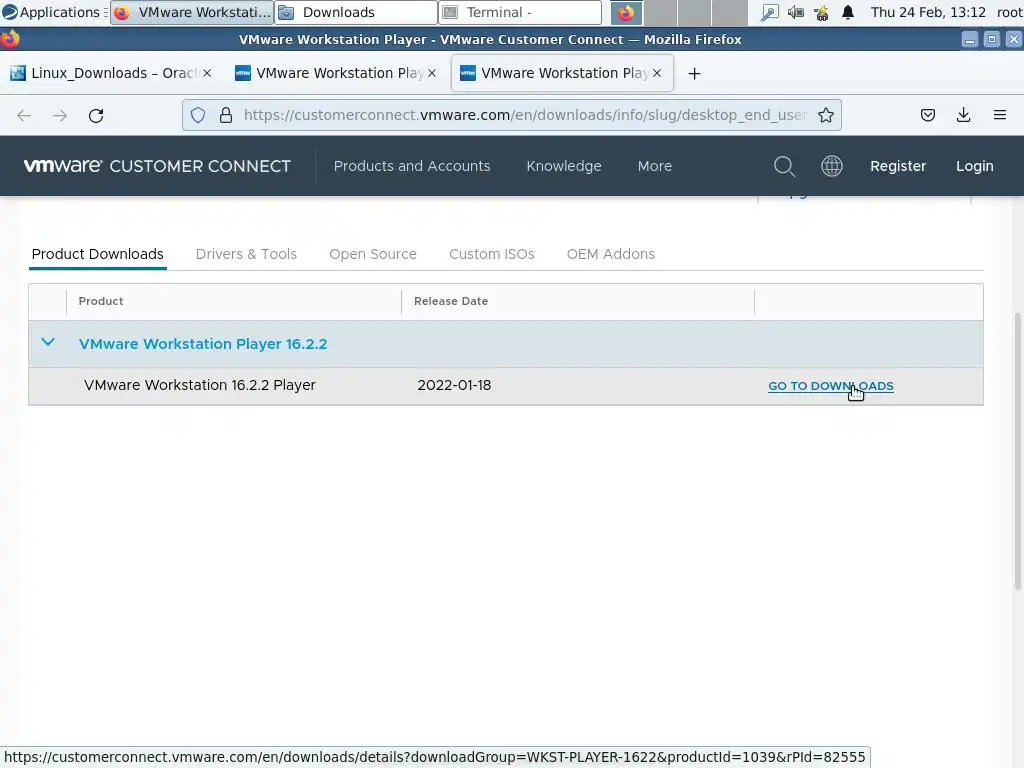Click the site security padlock icon
This screenshot has height=768, width=1024.
(x=226, y=116)
